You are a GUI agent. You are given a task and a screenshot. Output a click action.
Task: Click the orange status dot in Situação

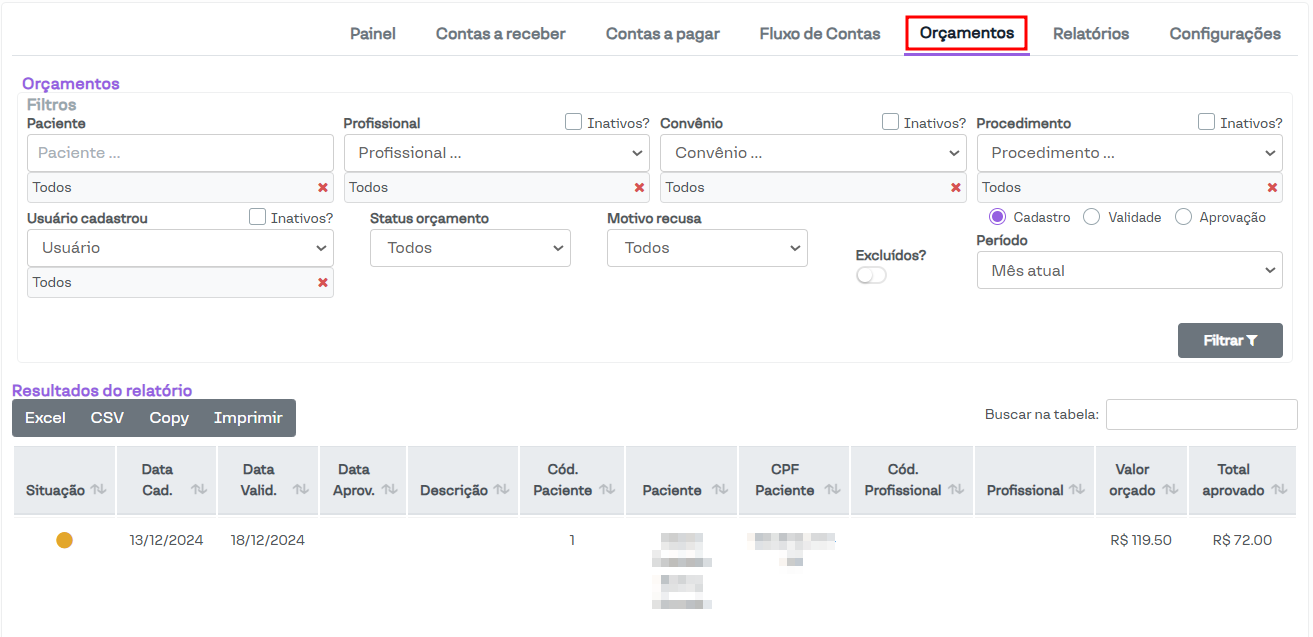[64, 540]
